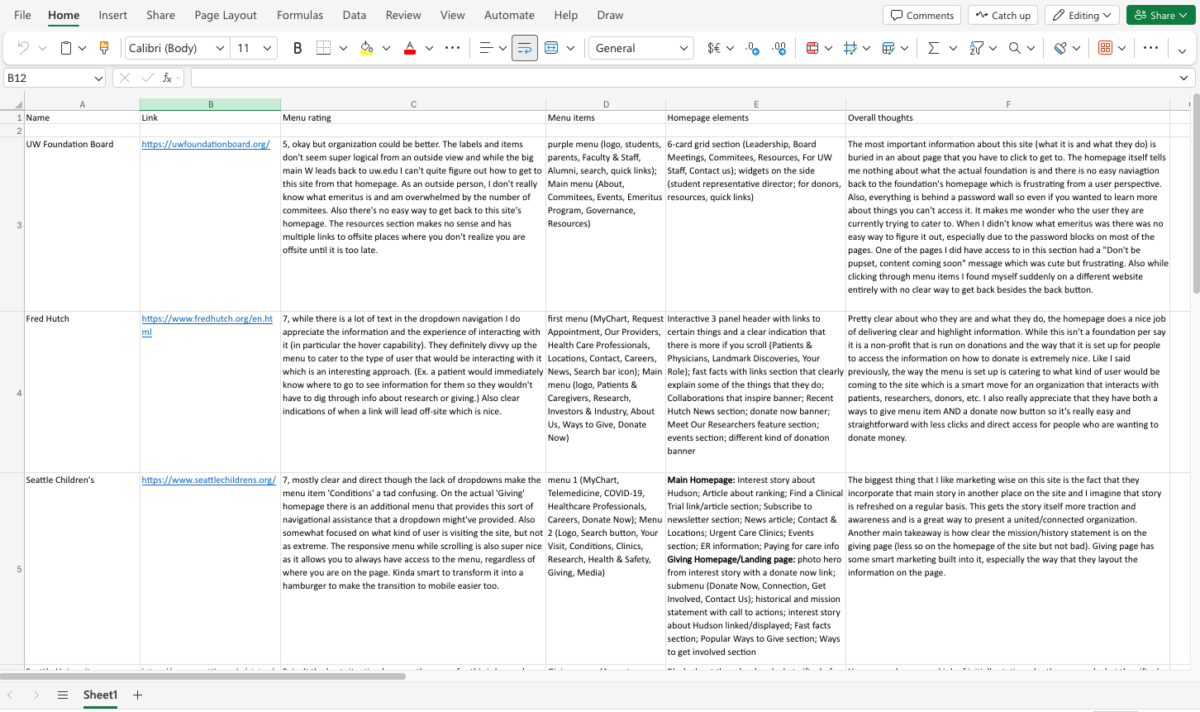Click the Paste clipboard icon
Image resolution: width=1200 pixels, height=712 pixels.
(66, 48)
